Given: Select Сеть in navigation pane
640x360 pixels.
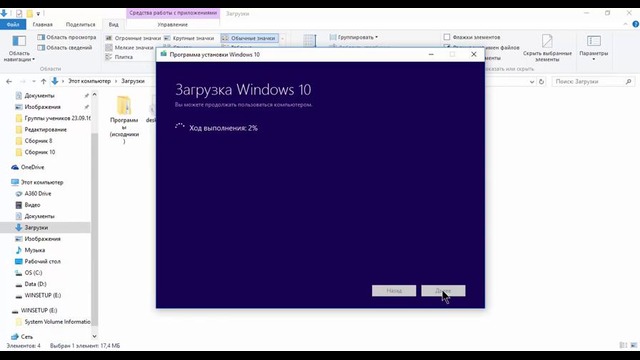Looking at the screenshot, I should point(27,337).
